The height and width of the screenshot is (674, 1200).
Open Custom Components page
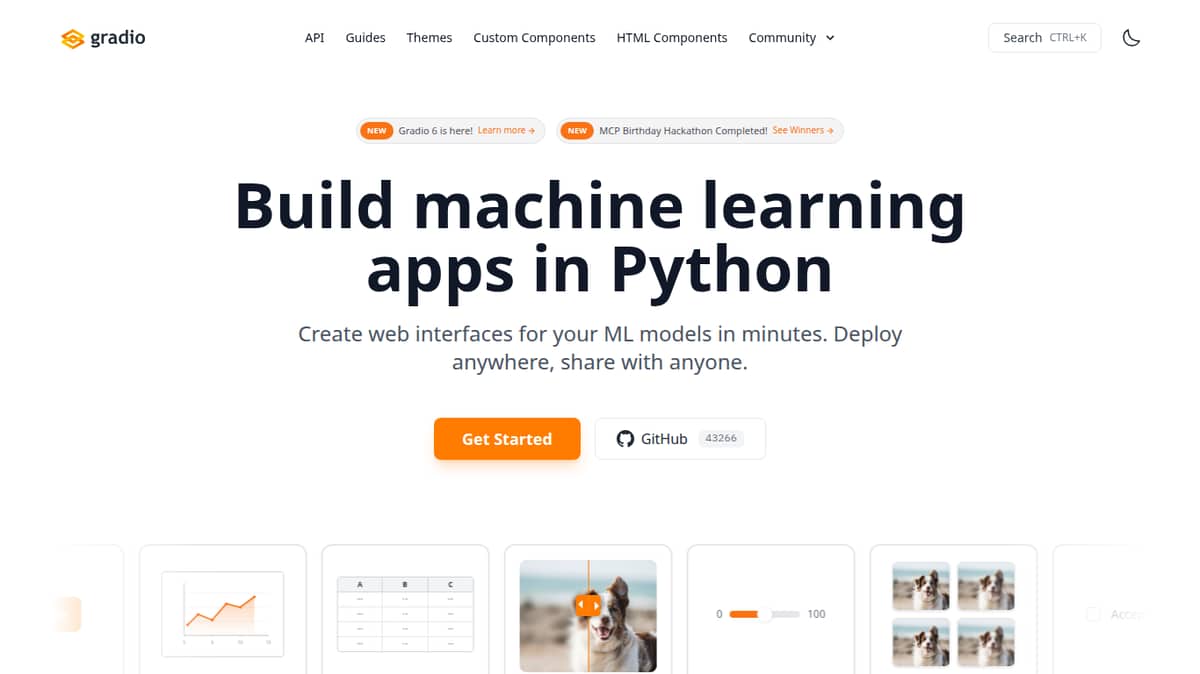point(534,38)
